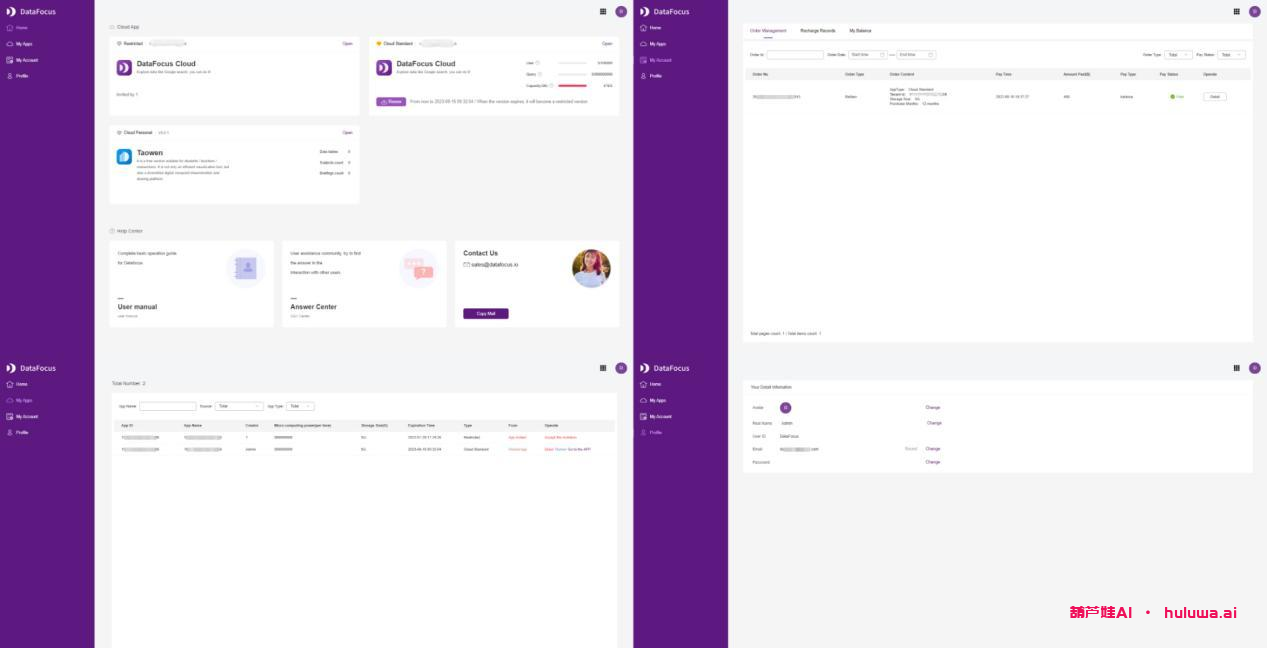1267x648 pixels.
Task: Click the Copy Mail button
Action: 485,314
